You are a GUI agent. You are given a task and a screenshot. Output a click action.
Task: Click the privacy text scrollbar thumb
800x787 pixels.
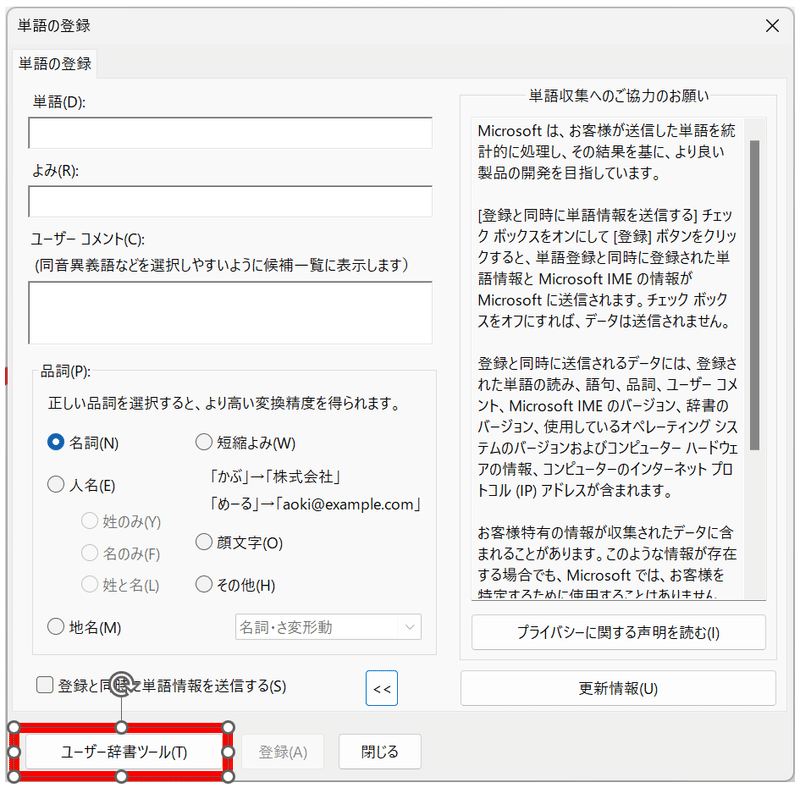pos(755,295)
